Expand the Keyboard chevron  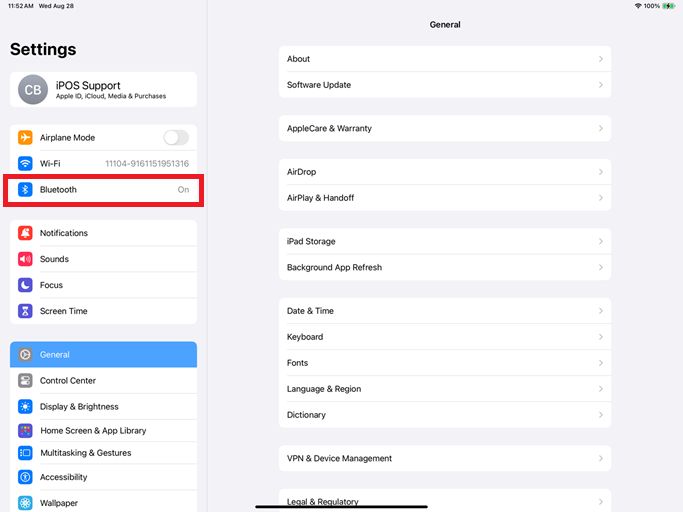[x=601, y=337]
